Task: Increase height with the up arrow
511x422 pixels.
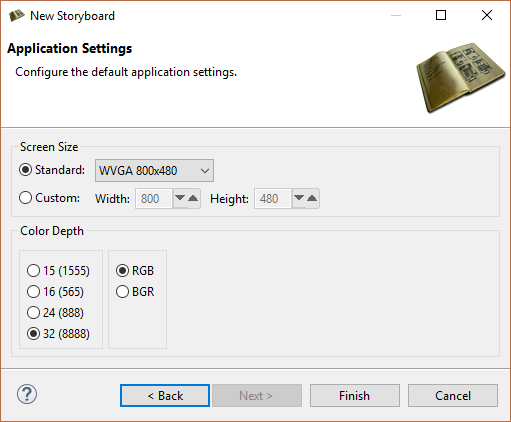Action: (x=312, y=198)
